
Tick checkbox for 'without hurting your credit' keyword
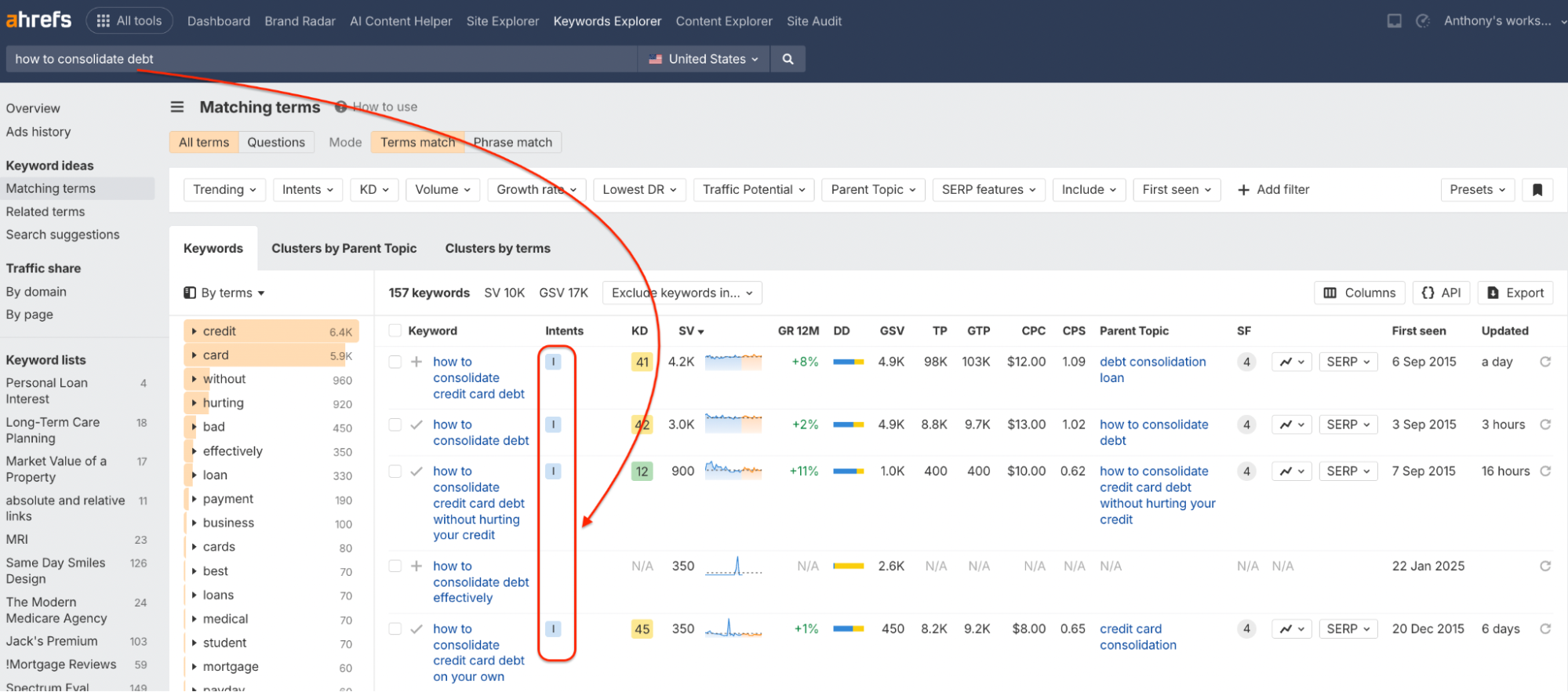point(395,472)
